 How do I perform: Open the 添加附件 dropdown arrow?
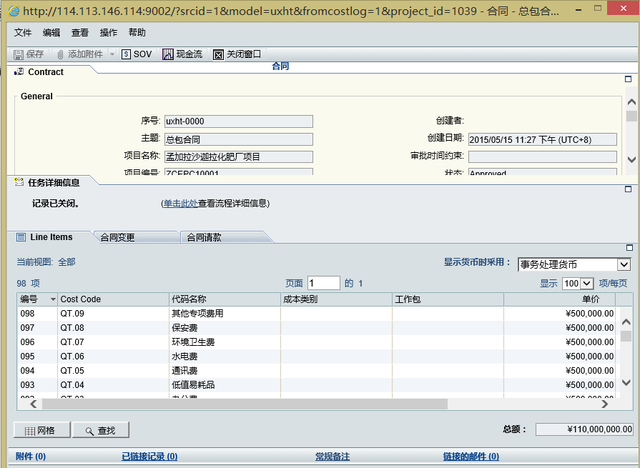point(112,54)
